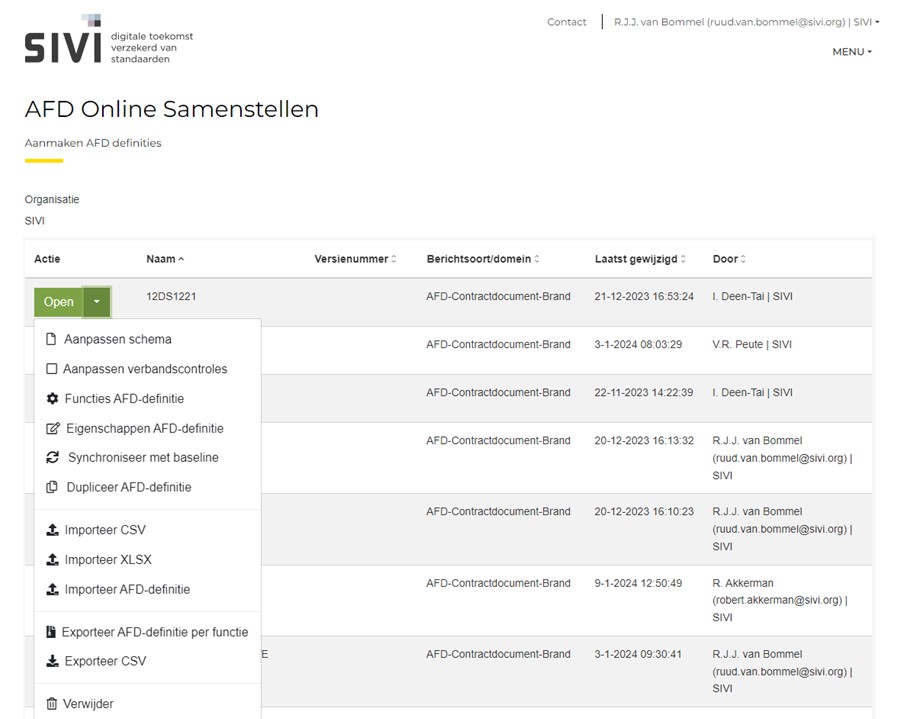Click the Organisatie label
Viewport: 899px width, 719px height.
[x=52, y=200]
